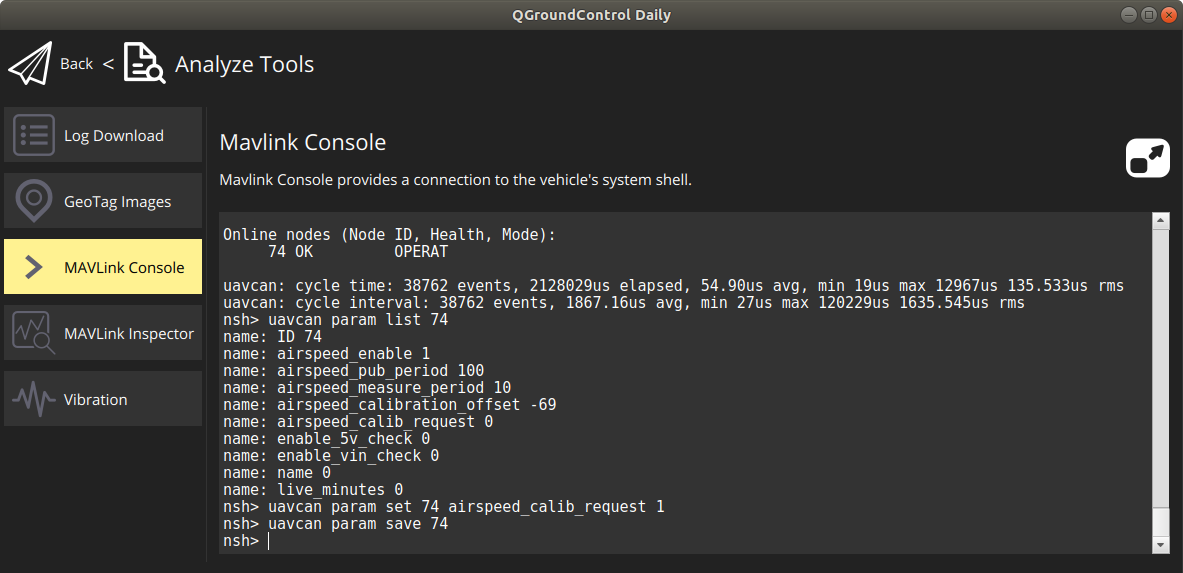Switch to GeoTag Images tab
Viewport: 1183px width, 573px height.
point(103,201)
